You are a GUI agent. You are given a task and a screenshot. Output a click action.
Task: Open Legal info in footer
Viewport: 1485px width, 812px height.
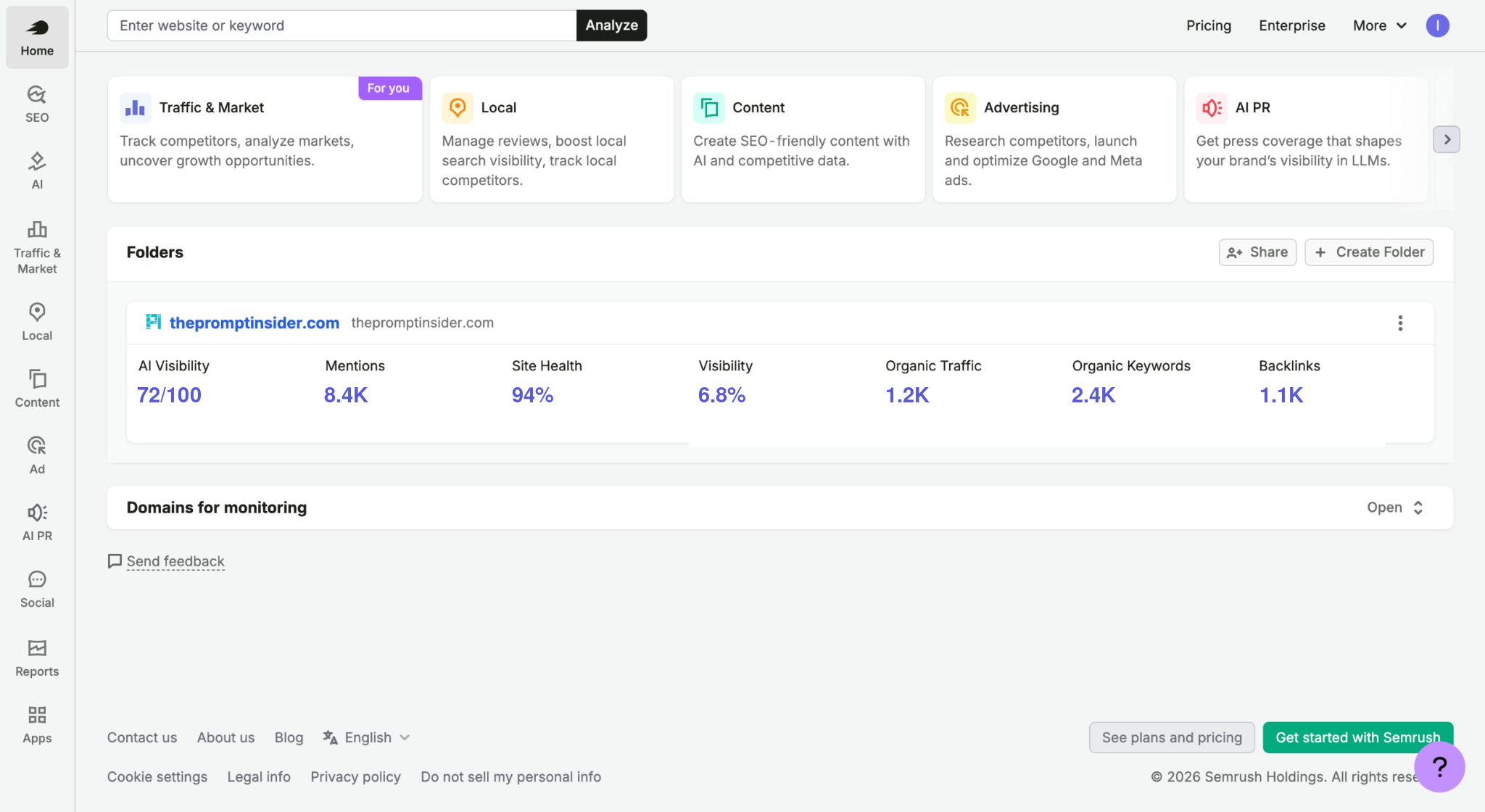click(259, 776)
